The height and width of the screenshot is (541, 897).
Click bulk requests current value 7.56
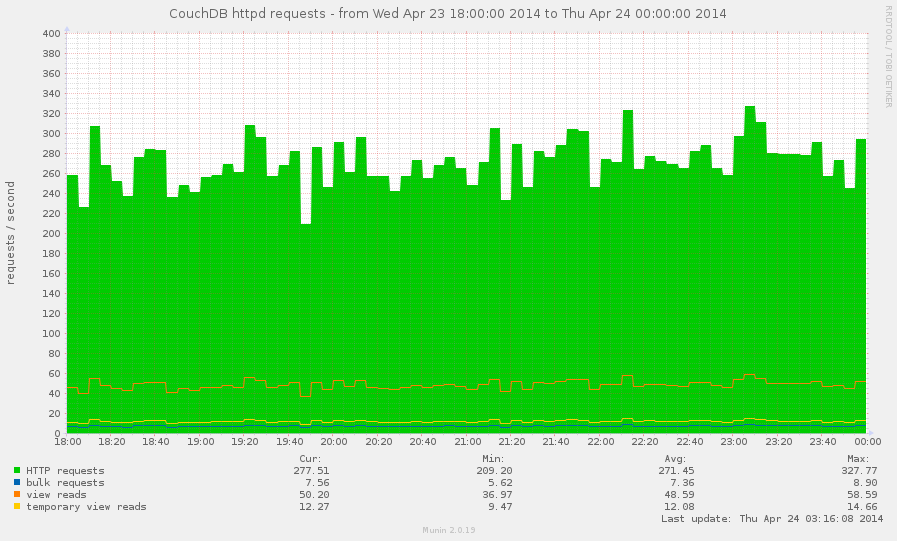coord(317,483)
